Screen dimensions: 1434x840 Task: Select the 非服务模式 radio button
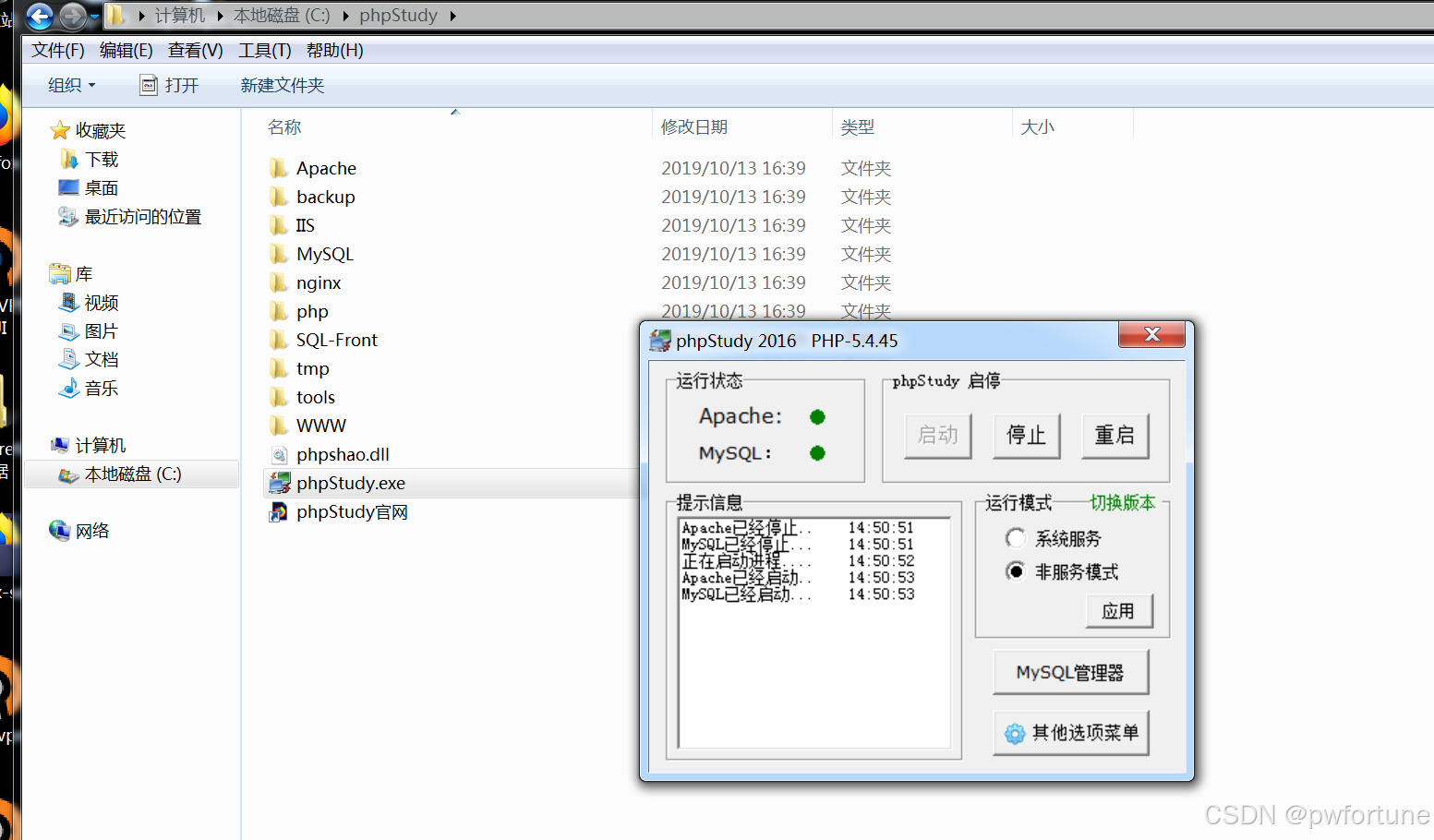tap(1016, 571)
